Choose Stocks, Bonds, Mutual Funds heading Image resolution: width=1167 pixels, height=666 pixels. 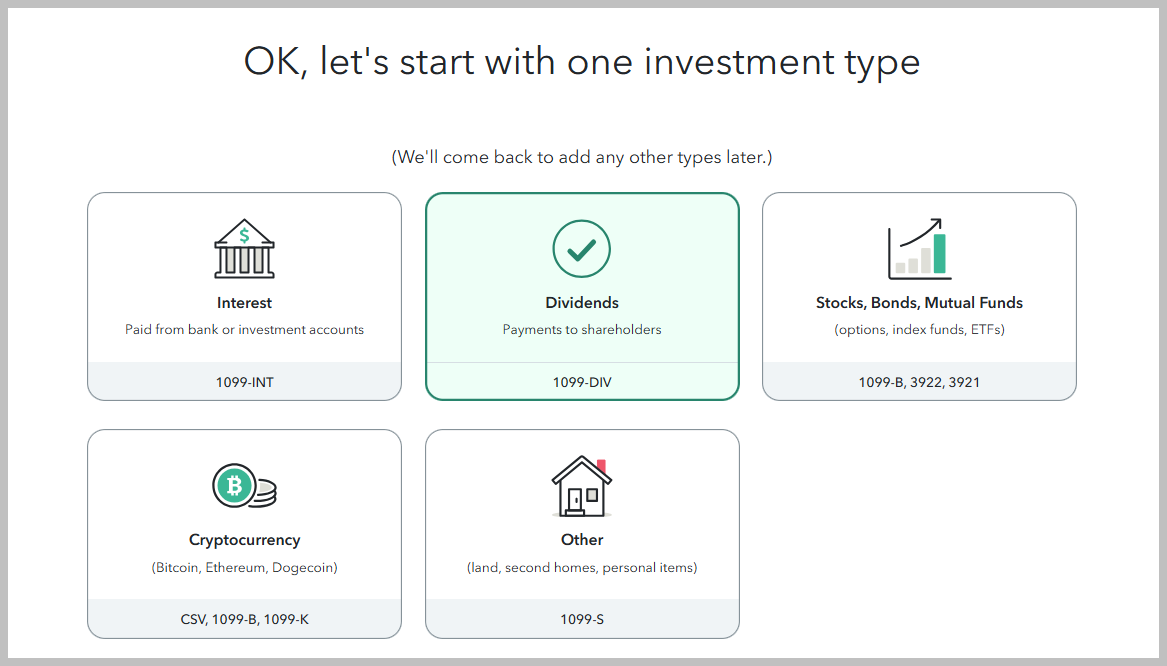coord(919,303)
